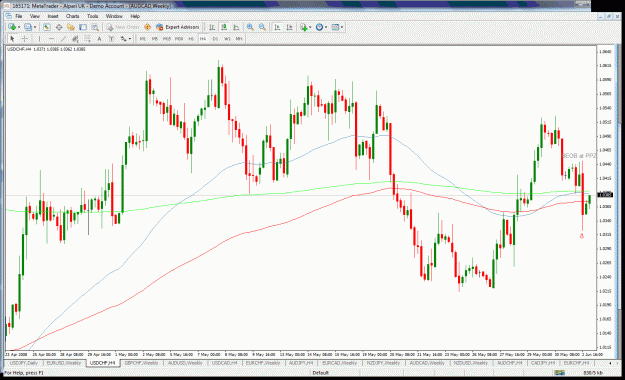The image size is (625, 380).
Task: Switch to M5 timeframe
Action: pyautogui.click(x=155, y=39)
